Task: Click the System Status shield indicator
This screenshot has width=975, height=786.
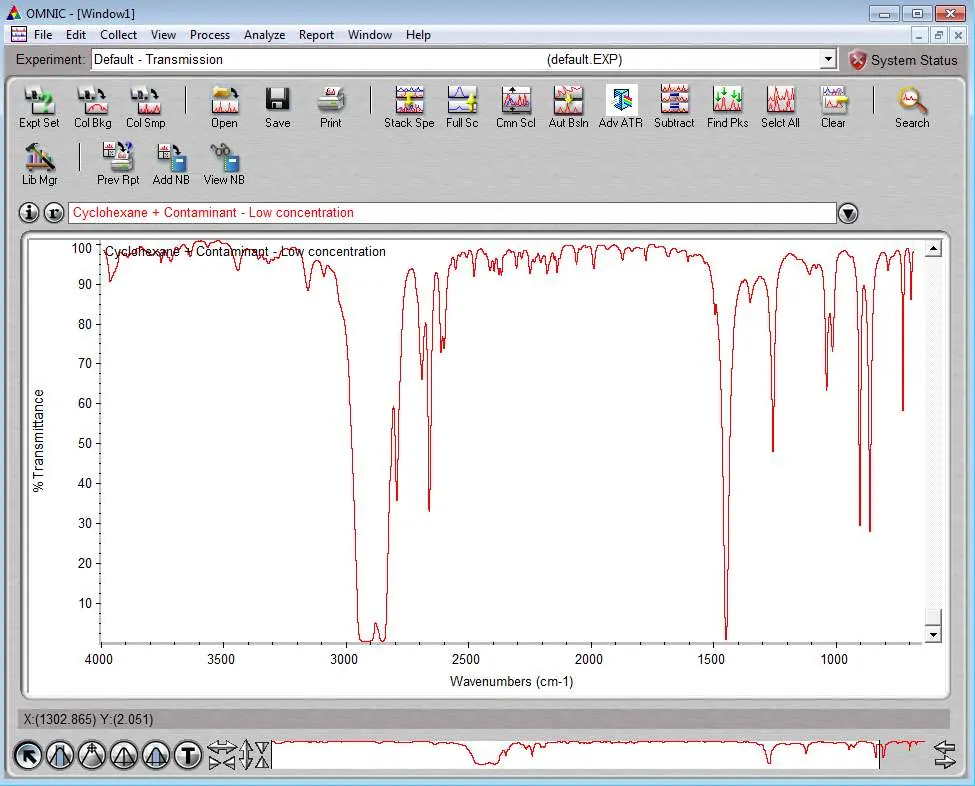Action: point(857,60)
